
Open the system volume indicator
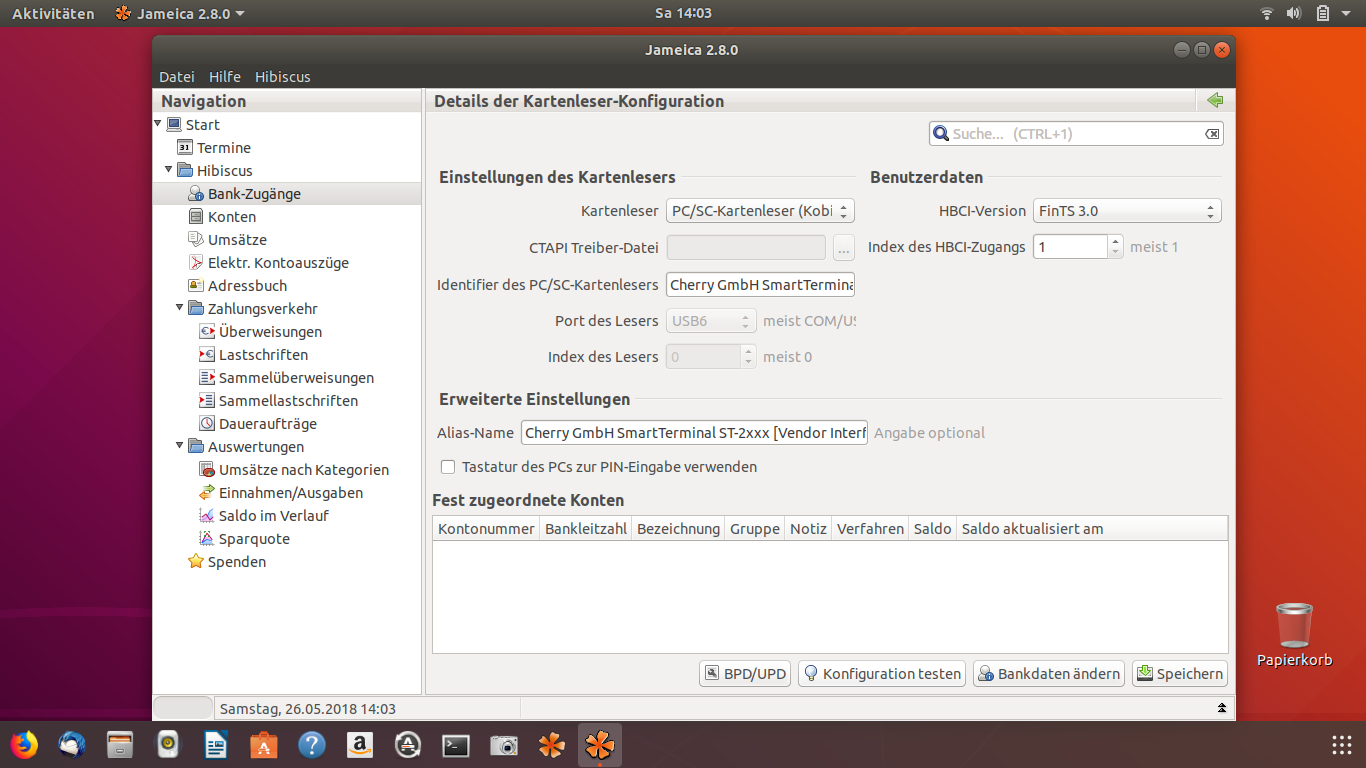click(1294, 13)
